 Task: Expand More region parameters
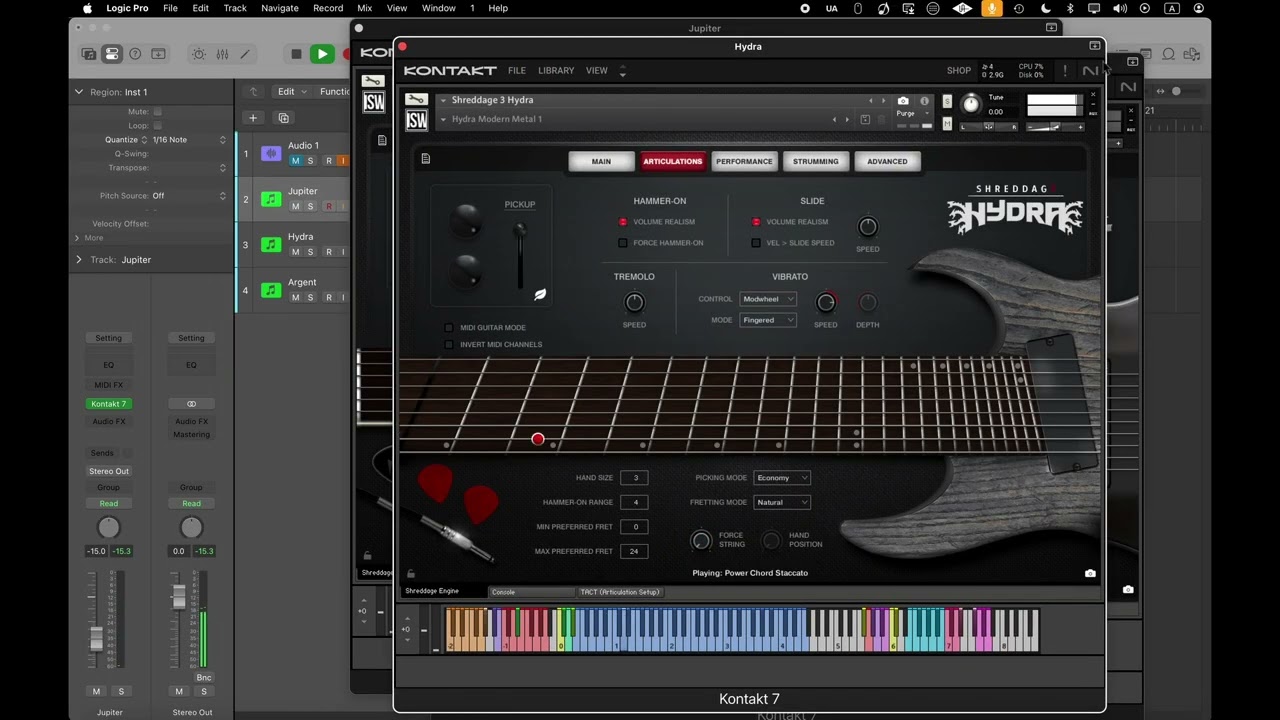point(77,238)
